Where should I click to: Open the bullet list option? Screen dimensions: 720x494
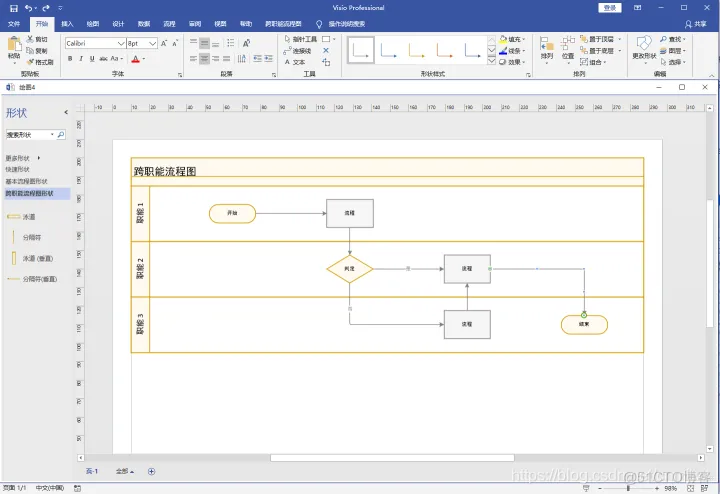(231, 43)
